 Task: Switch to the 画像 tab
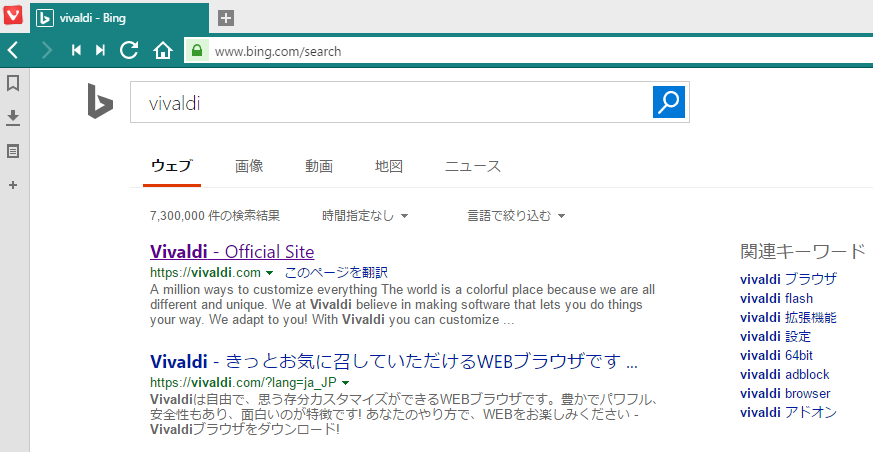click(x=249, y=166)
